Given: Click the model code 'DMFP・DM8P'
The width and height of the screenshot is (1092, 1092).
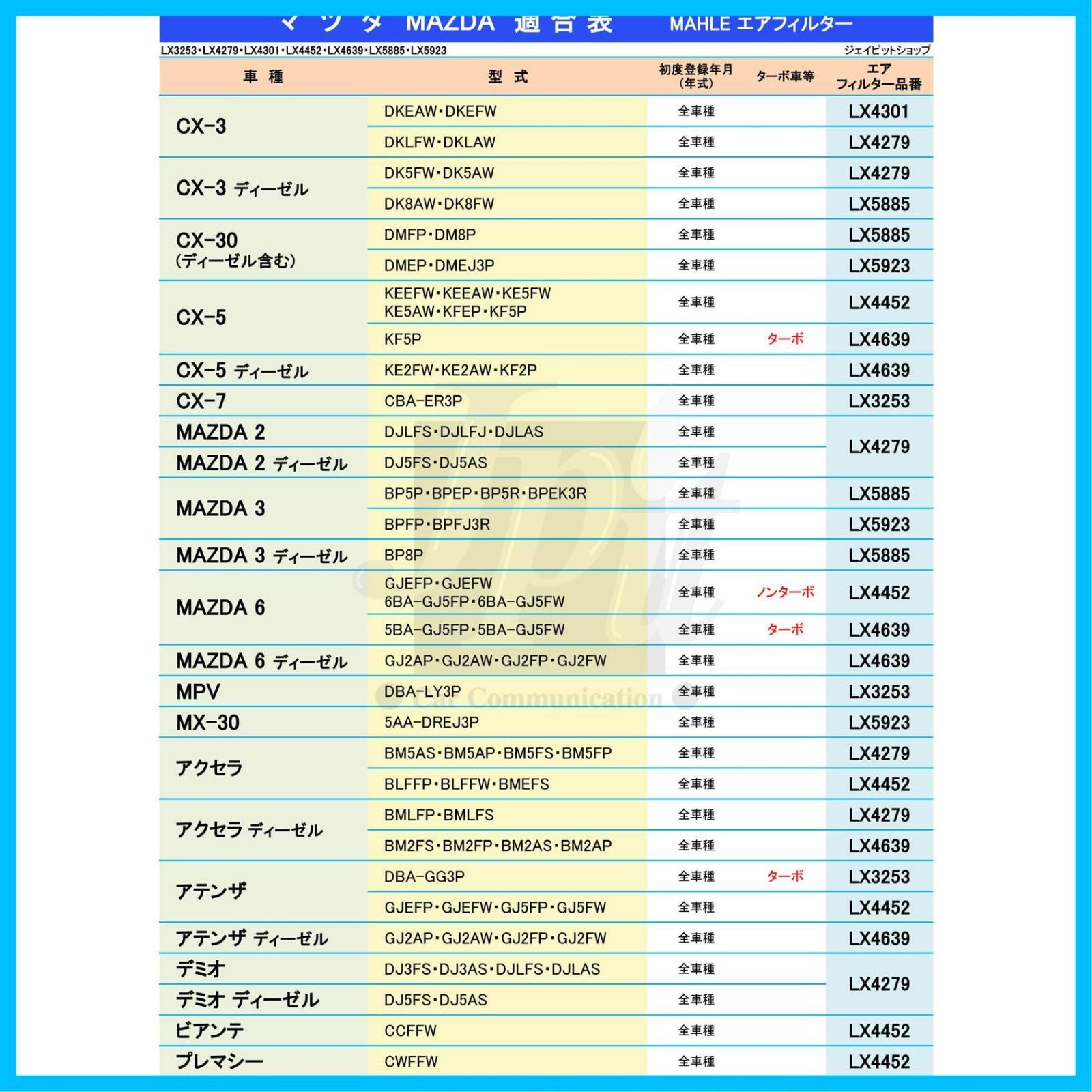Looking at the screenshot, I should click(x=430, y=235).
